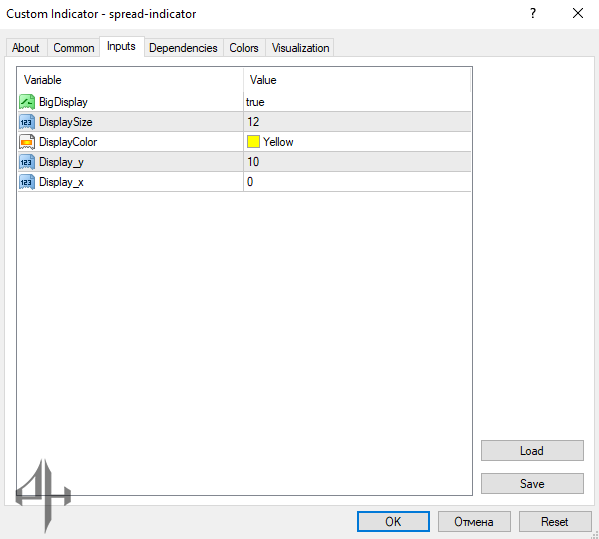Click the Load button

click(532, 451)
